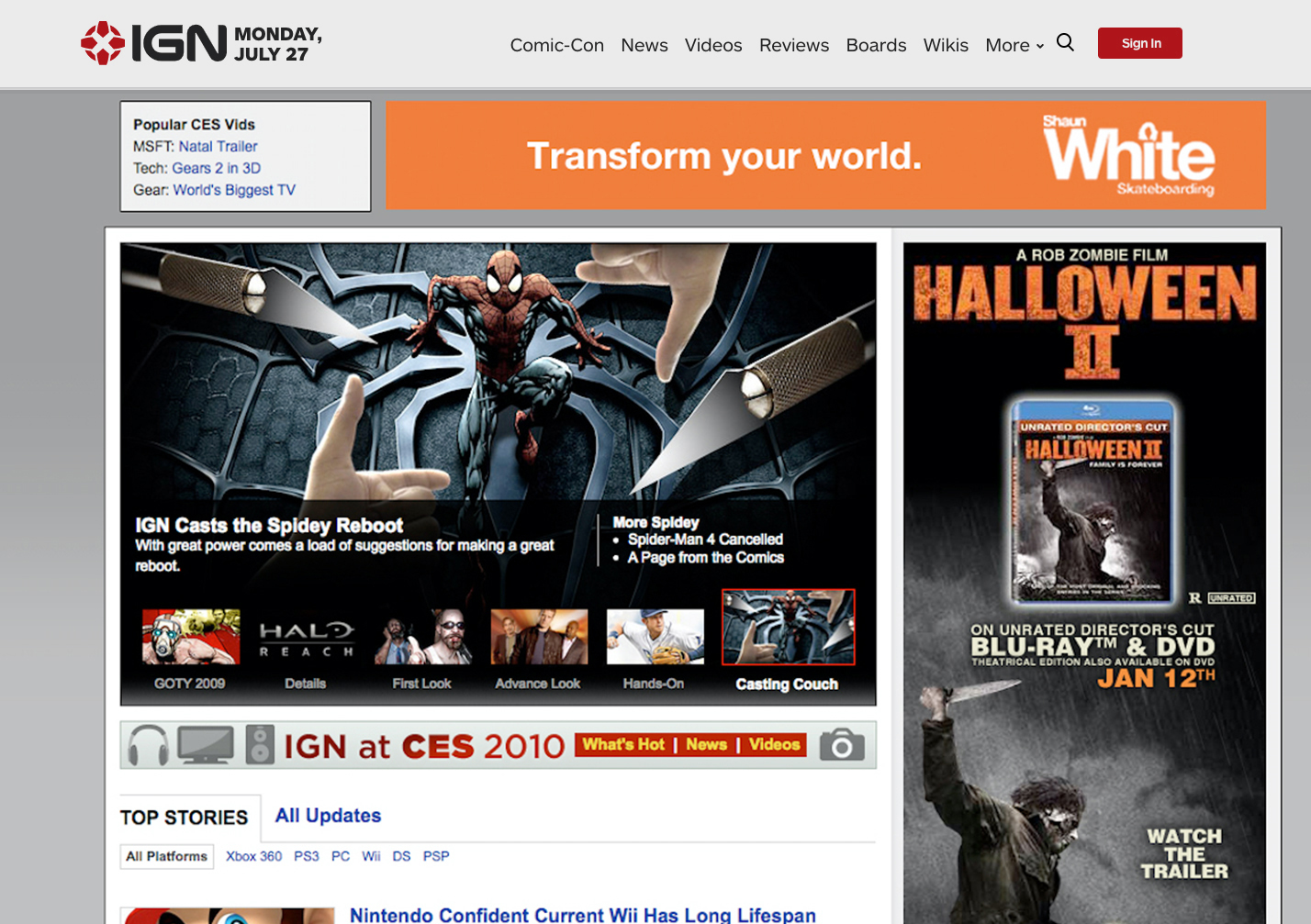Click What's Hot in CES banner
The width and height of the screenshot is (1311, 924).
[623, 745]
